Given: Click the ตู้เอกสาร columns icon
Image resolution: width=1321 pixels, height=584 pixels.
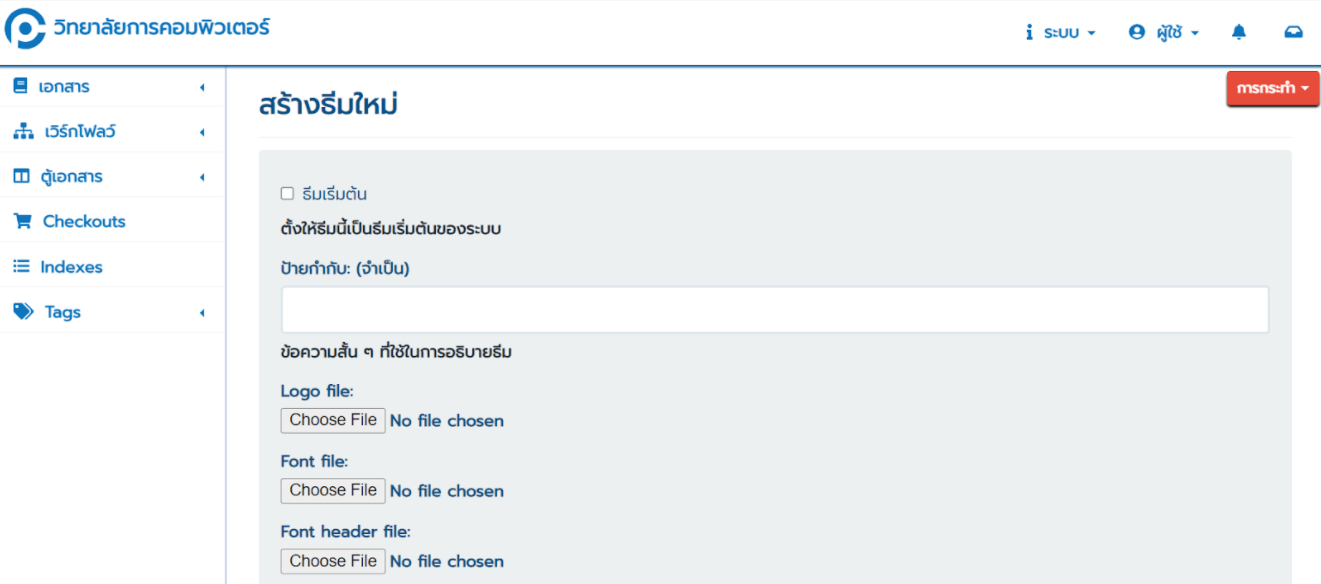Looking at the screenshot, I should [x=21, y=177].
